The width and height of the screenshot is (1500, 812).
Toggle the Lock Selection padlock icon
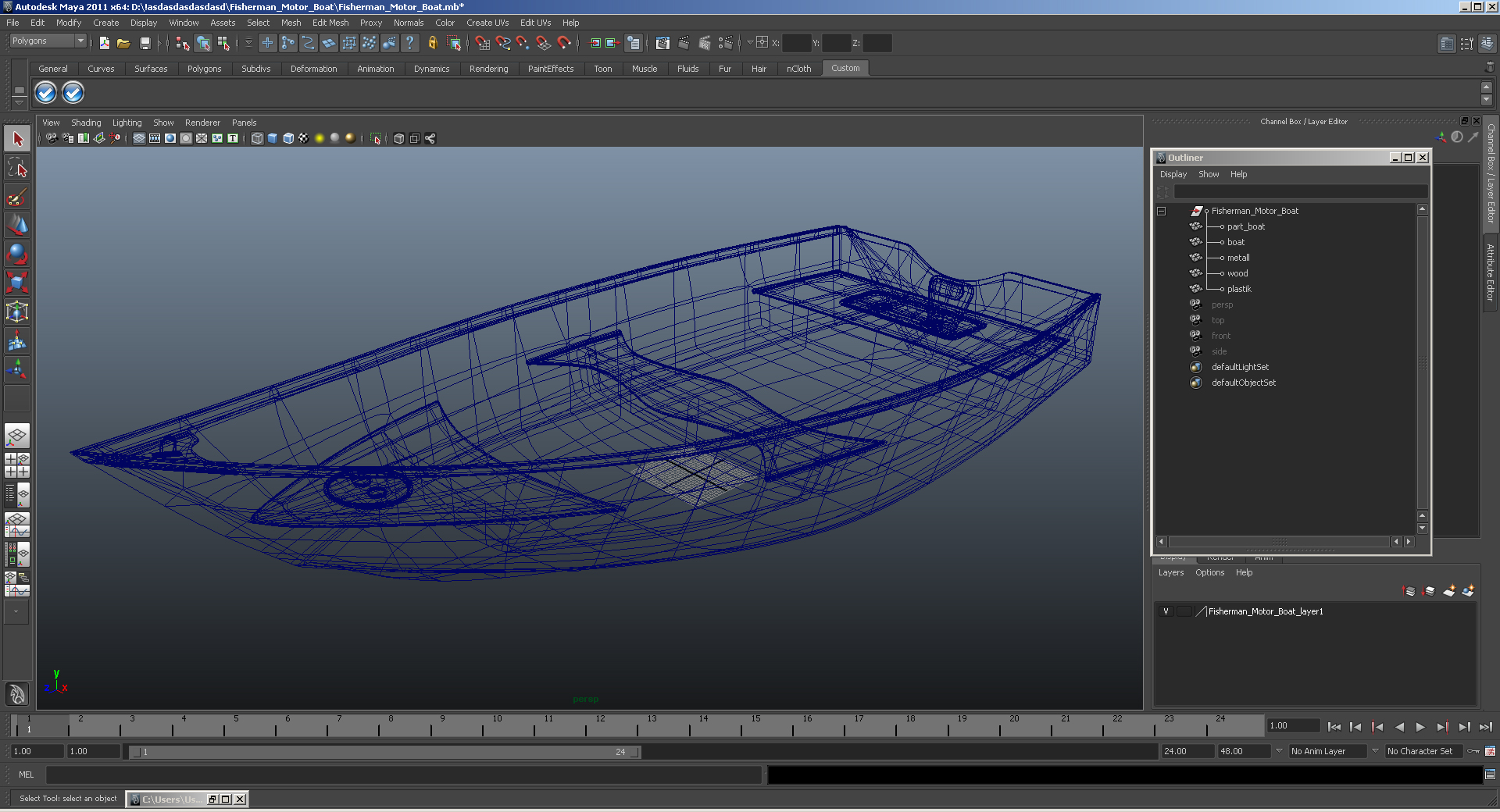tap(432, 43)
